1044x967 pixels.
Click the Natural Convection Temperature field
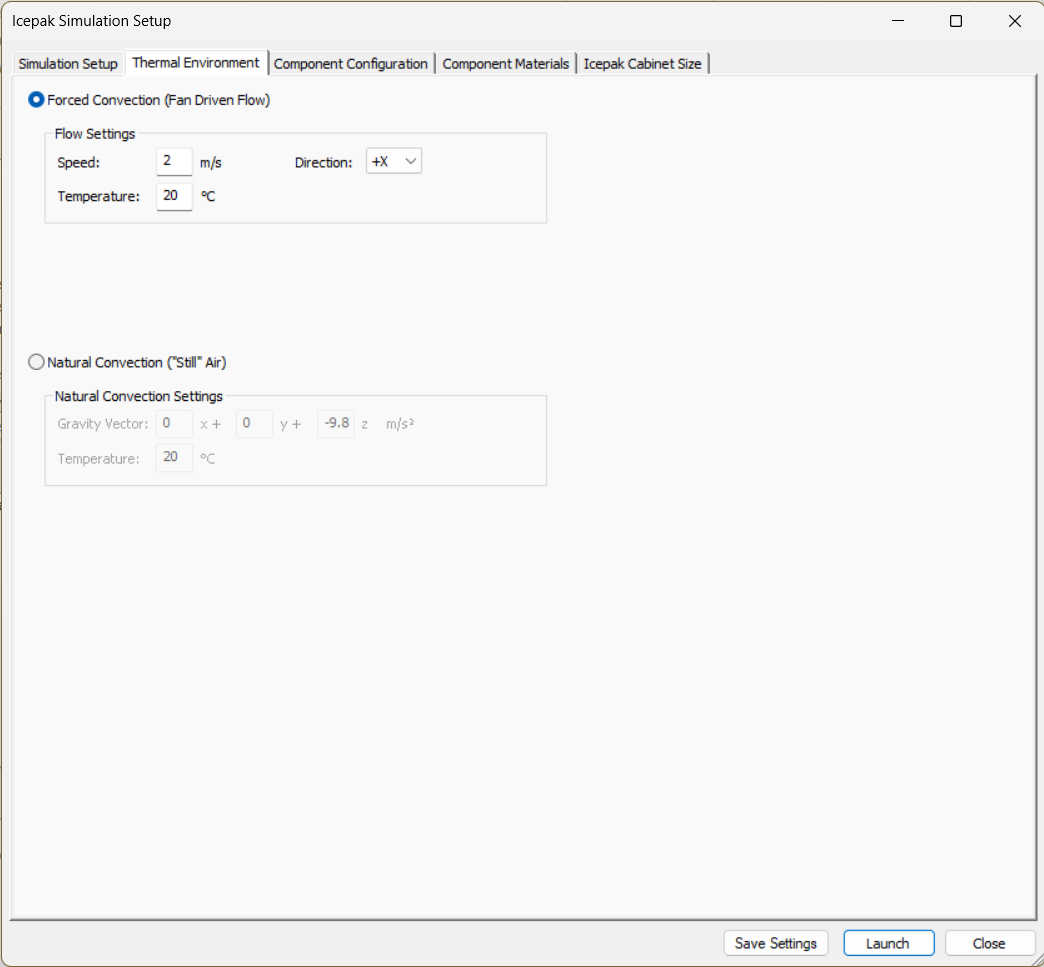coord(174,458)
